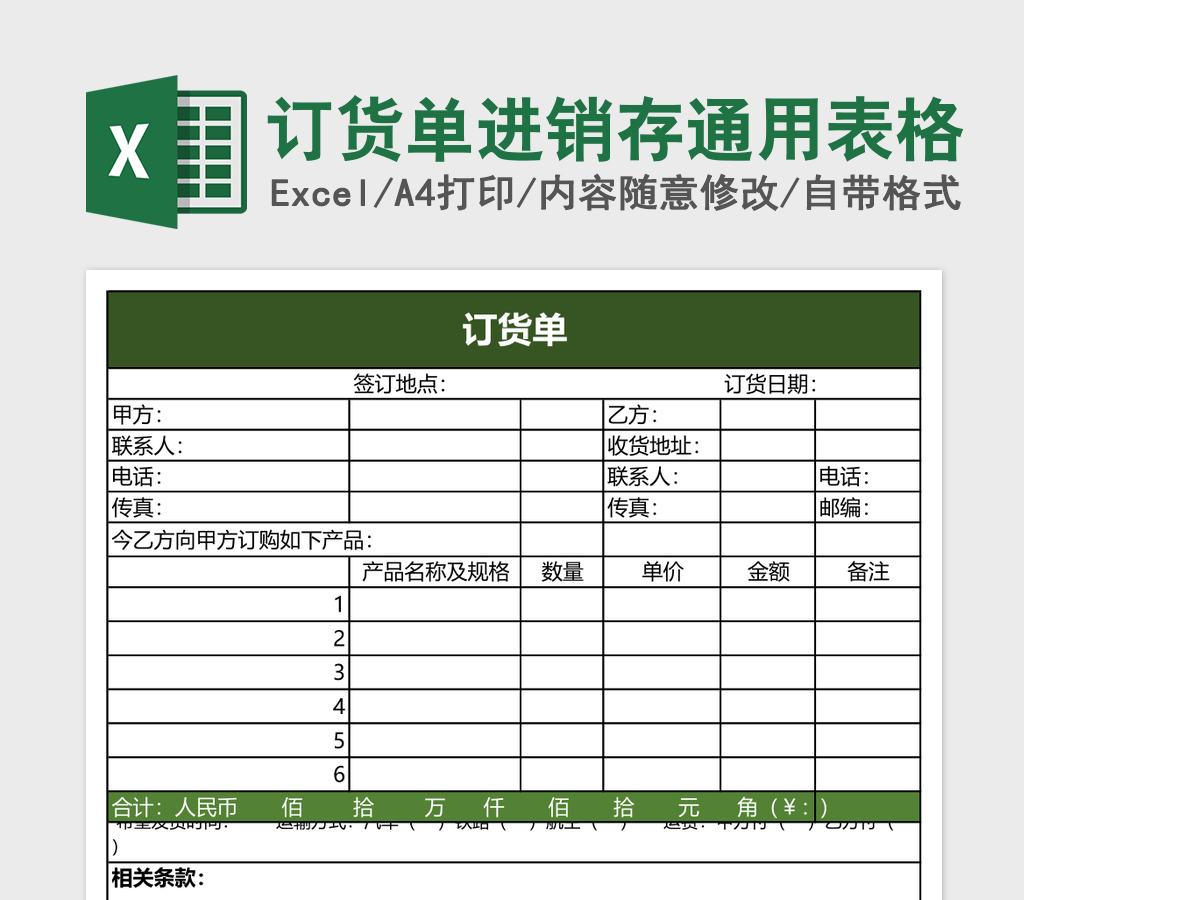Click the subtitle Excel/A4打印/内容随意修改/自带格式
This screenshot has width=1200, height=900.
(615, 194)
